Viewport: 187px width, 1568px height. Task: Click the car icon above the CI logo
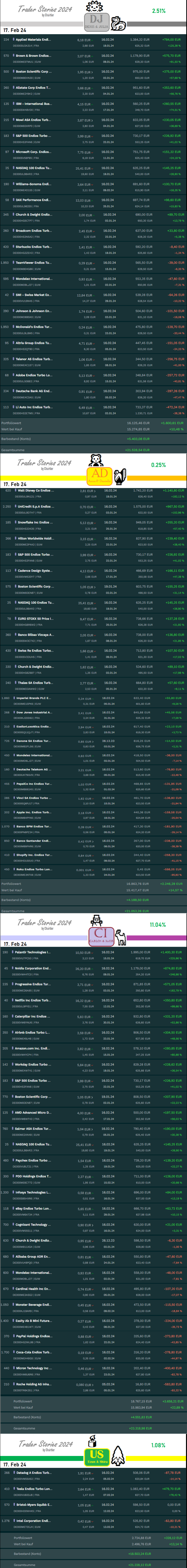point(96,920)
